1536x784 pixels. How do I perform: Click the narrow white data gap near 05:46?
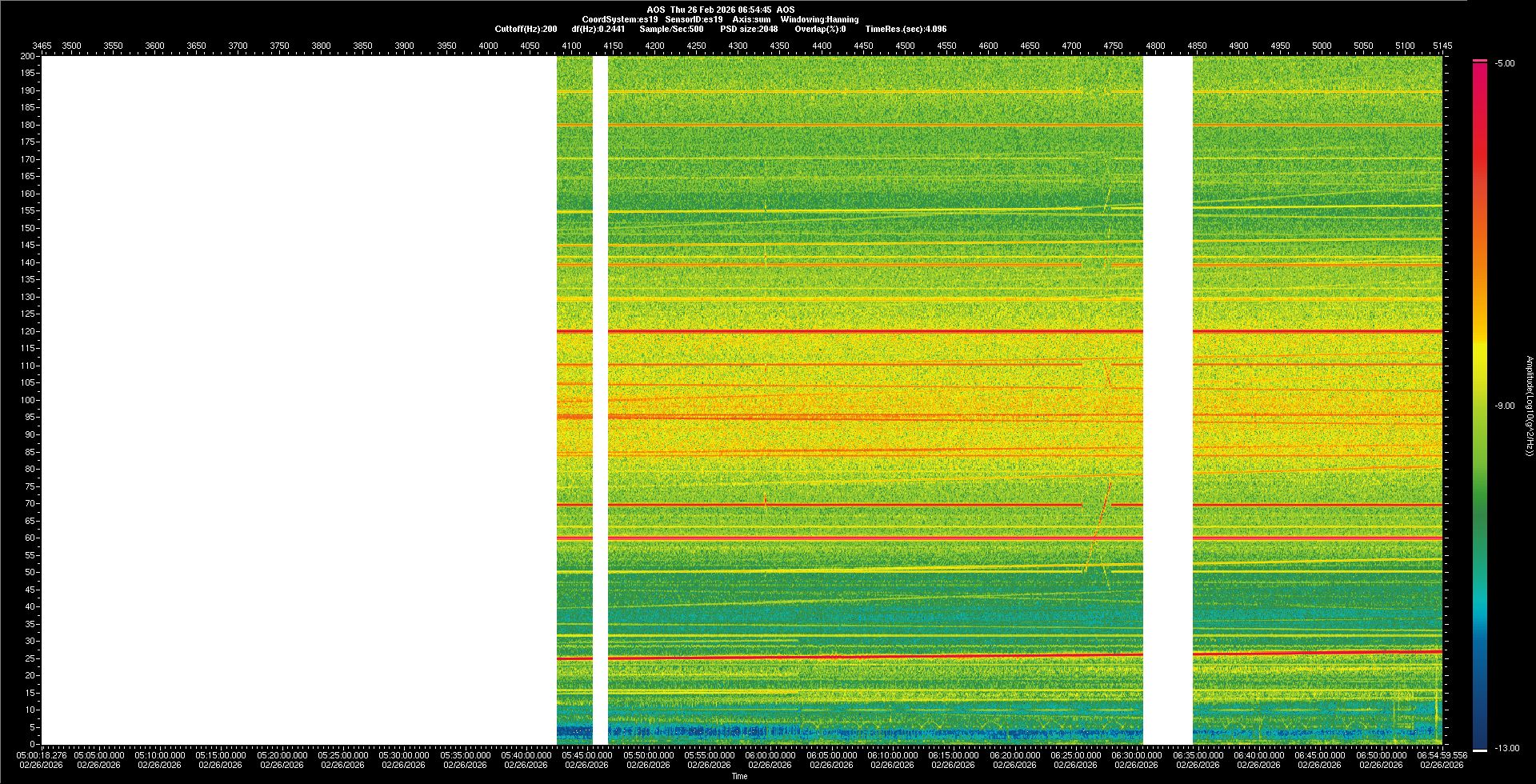[x=600, y=400]
